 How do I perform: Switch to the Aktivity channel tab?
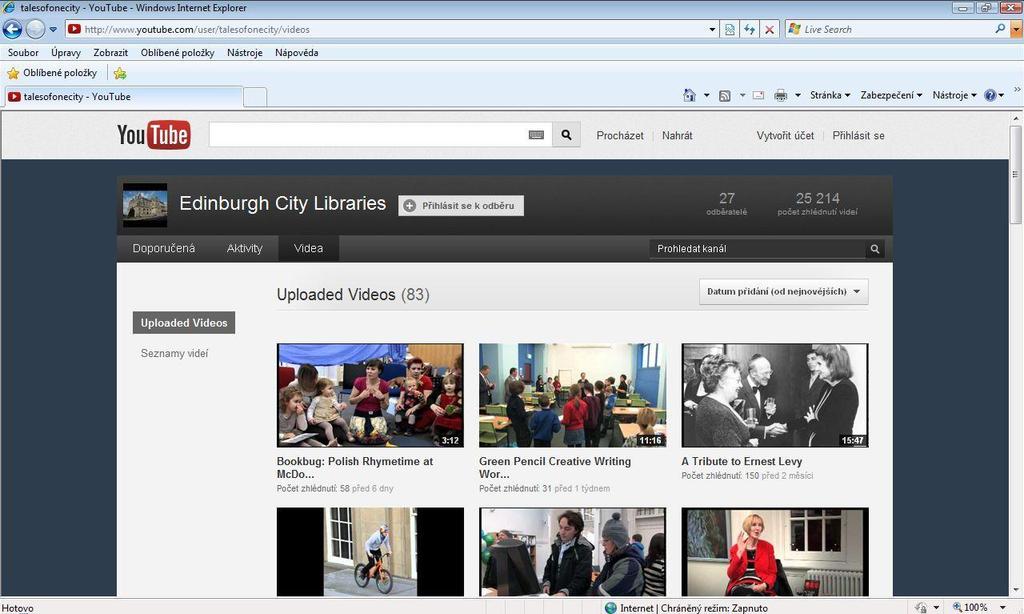(244, 248)
